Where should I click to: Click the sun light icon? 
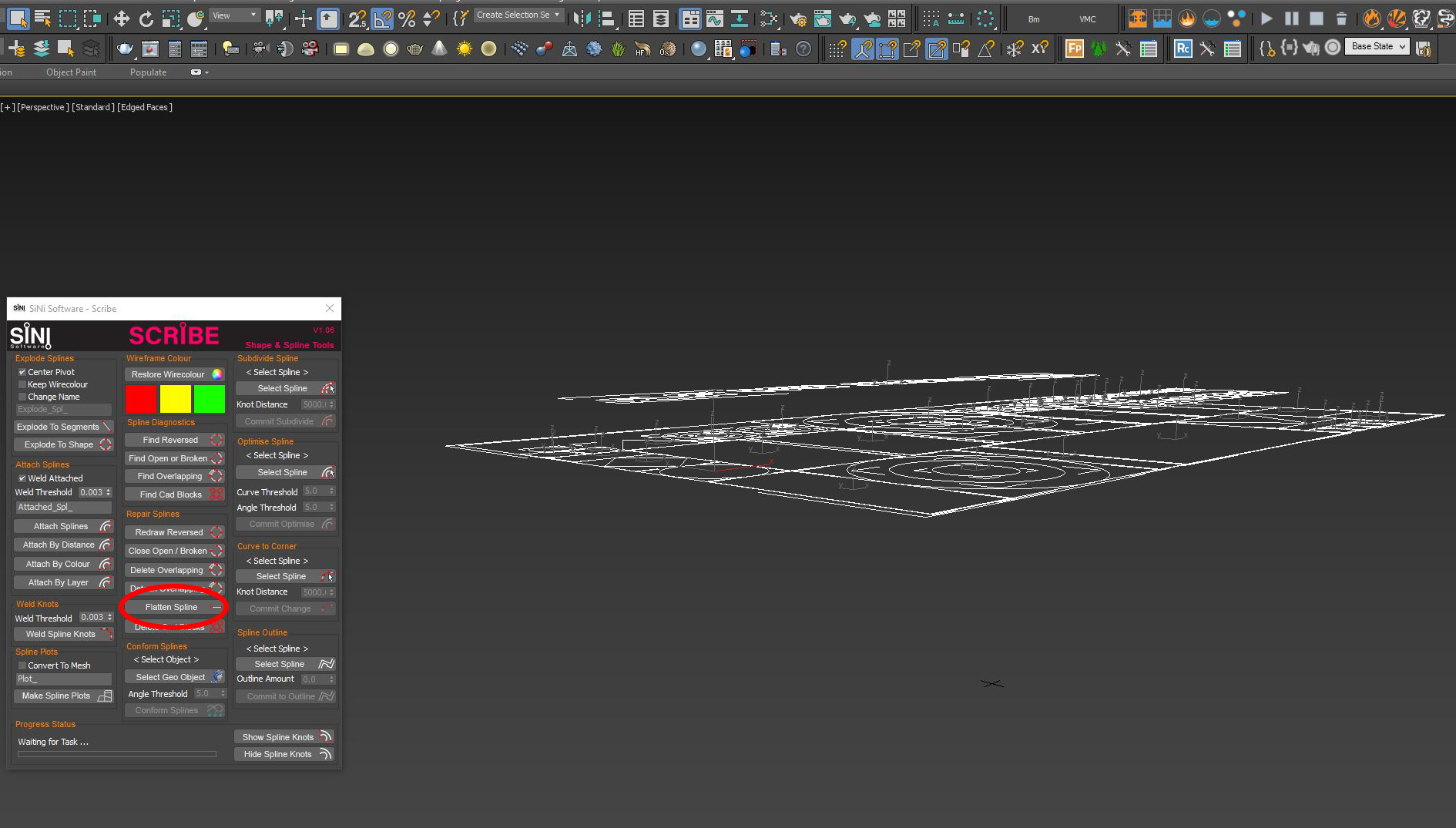465,49
